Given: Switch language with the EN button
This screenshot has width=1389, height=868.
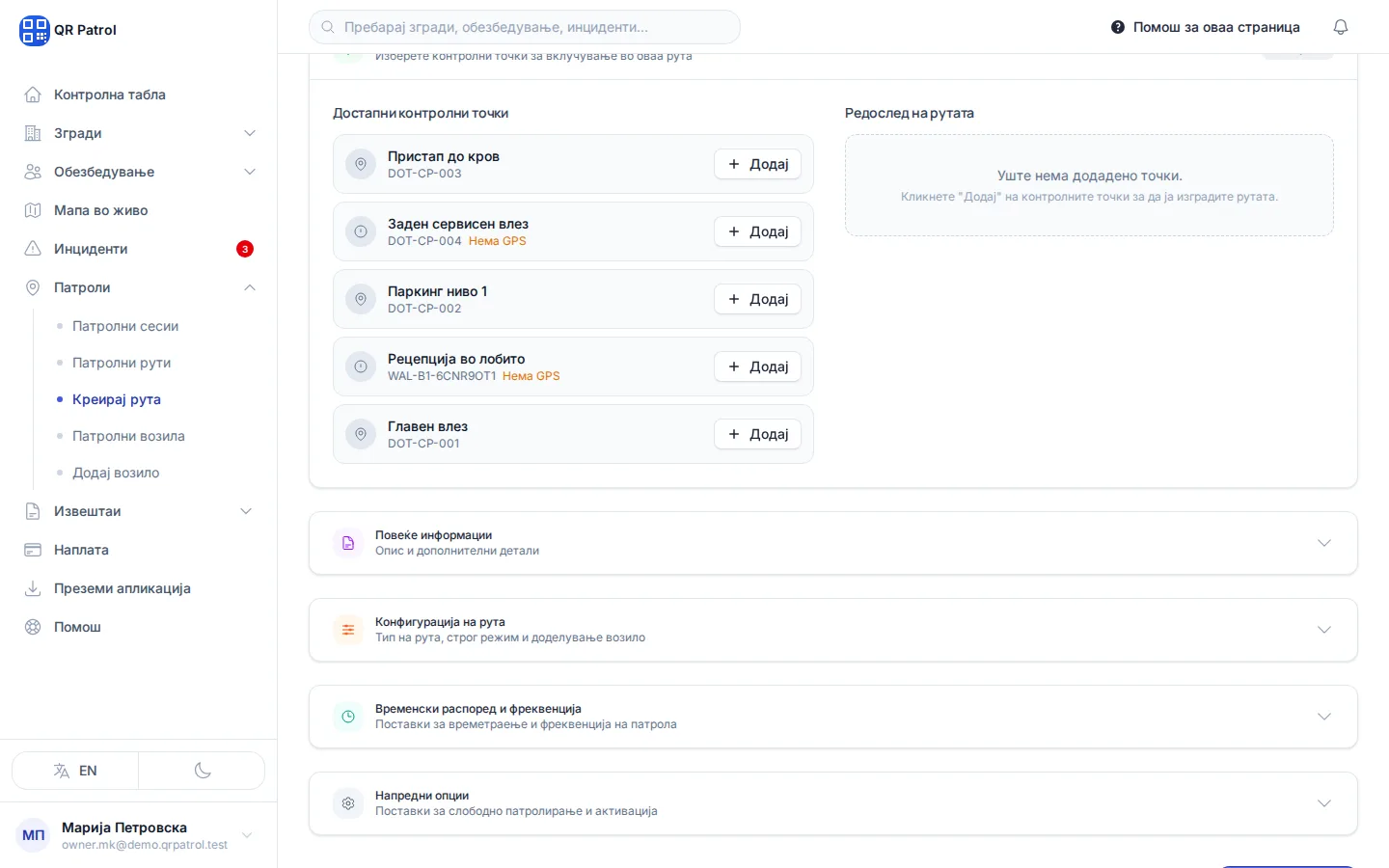Looking at the screenshot, I should (75, 771).
